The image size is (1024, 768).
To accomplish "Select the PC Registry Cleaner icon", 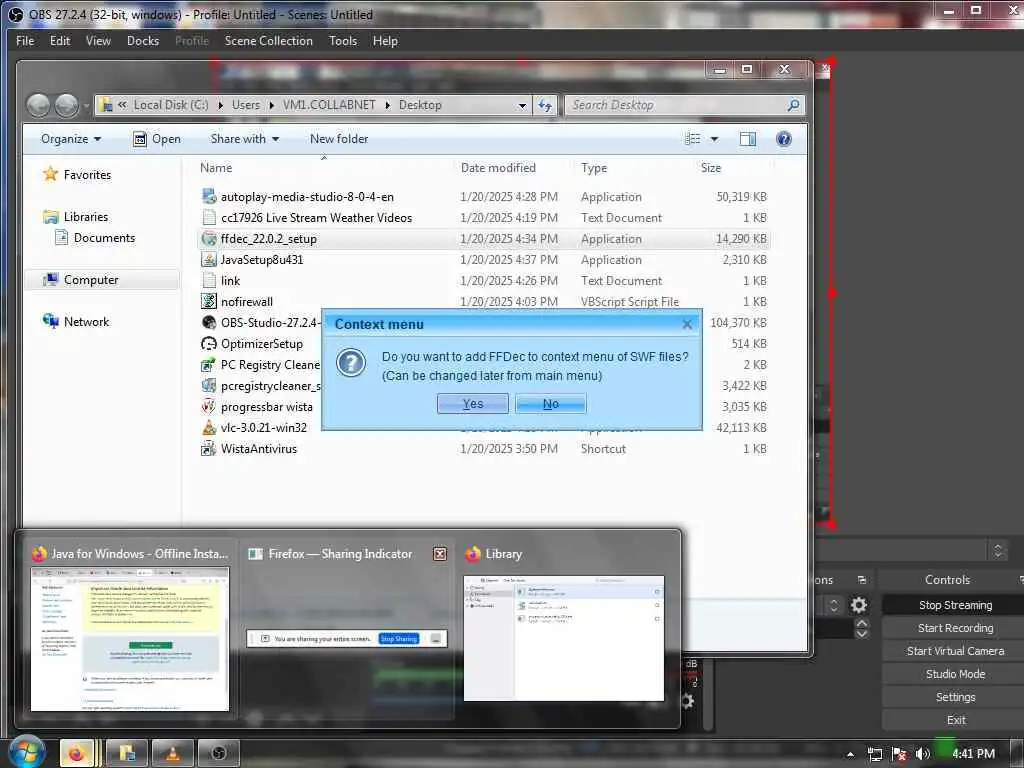I will click(209, 364).
